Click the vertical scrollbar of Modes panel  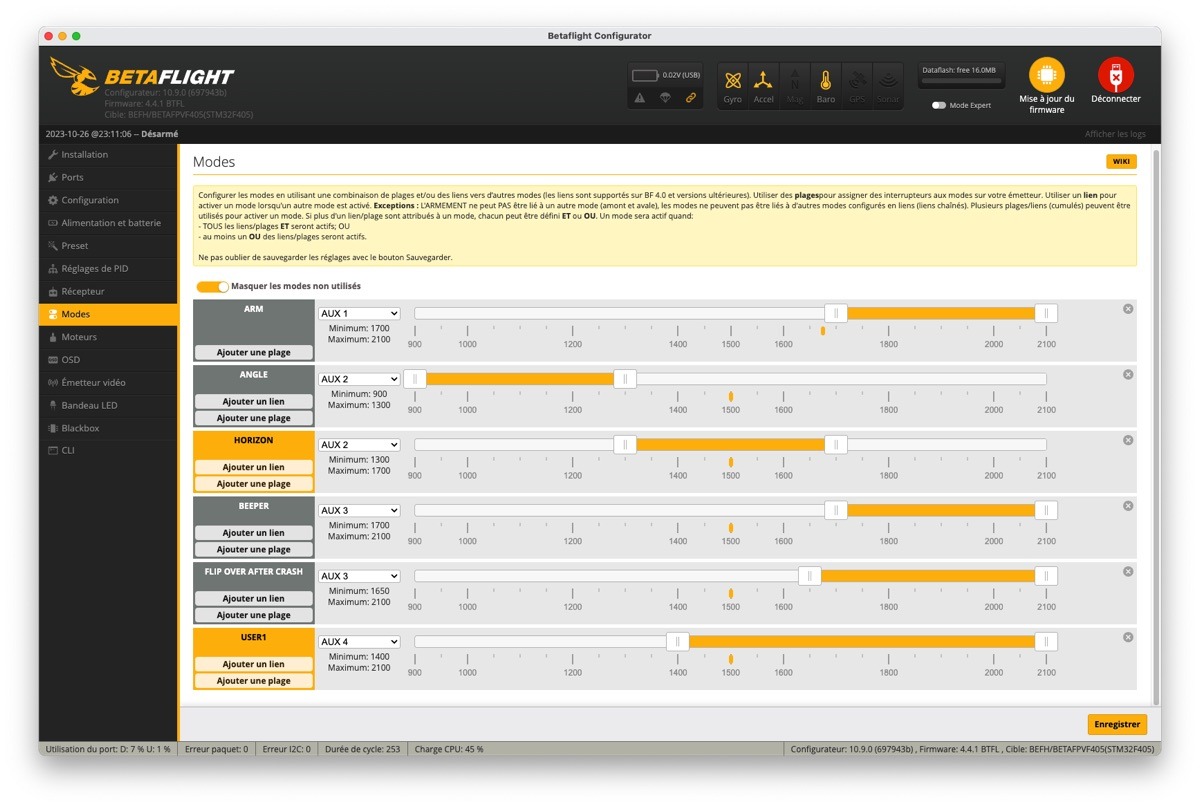coord(1156,426)
